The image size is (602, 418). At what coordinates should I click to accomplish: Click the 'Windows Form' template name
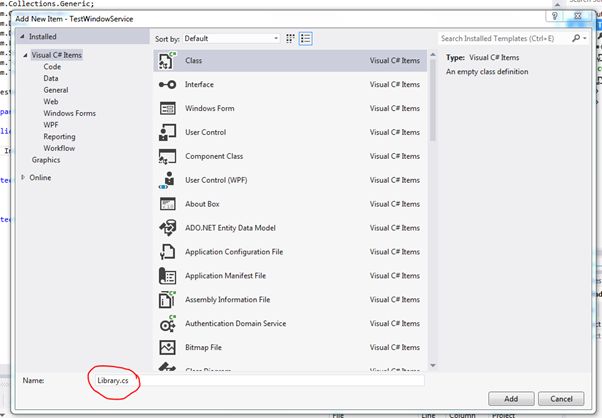[210, 108]
